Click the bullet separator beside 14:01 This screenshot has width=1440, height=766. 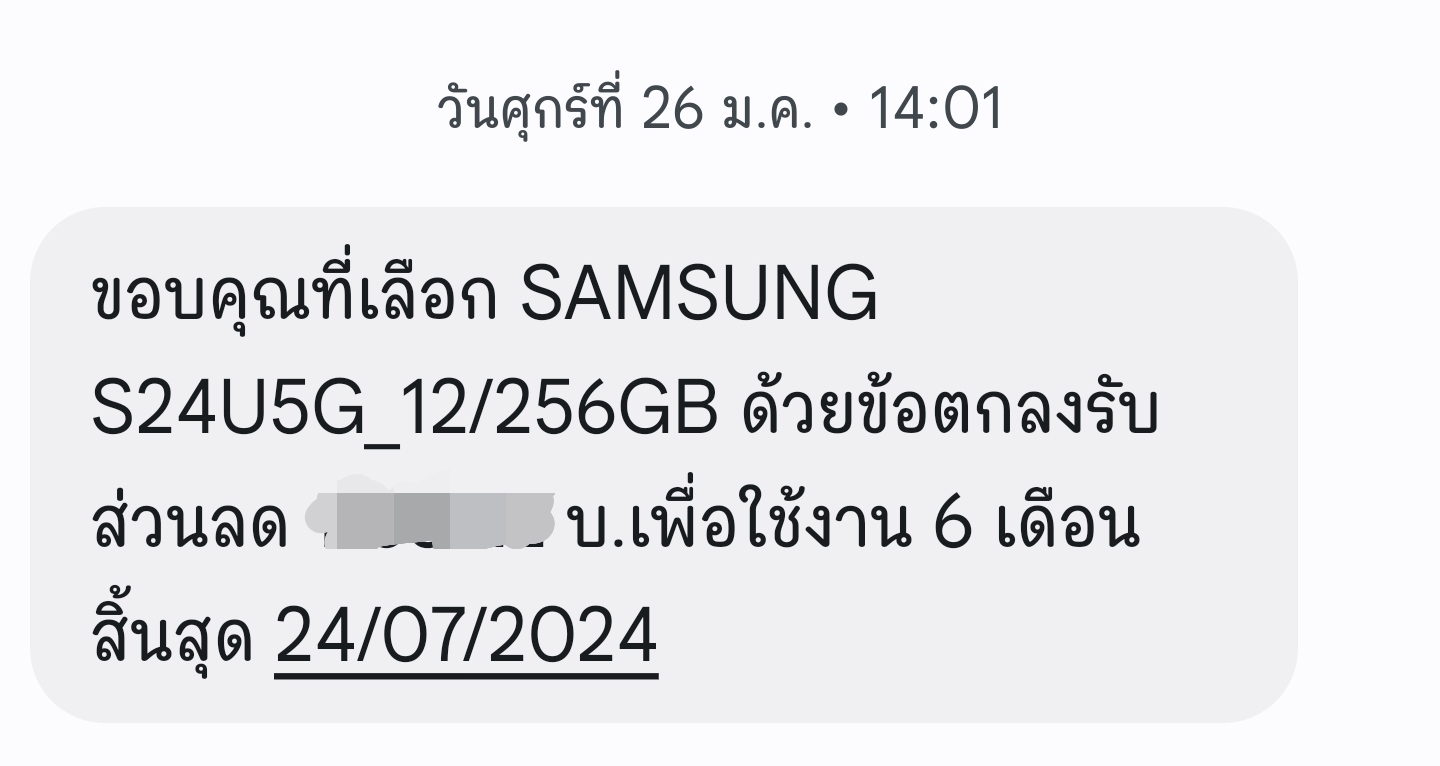pos(840,110)
